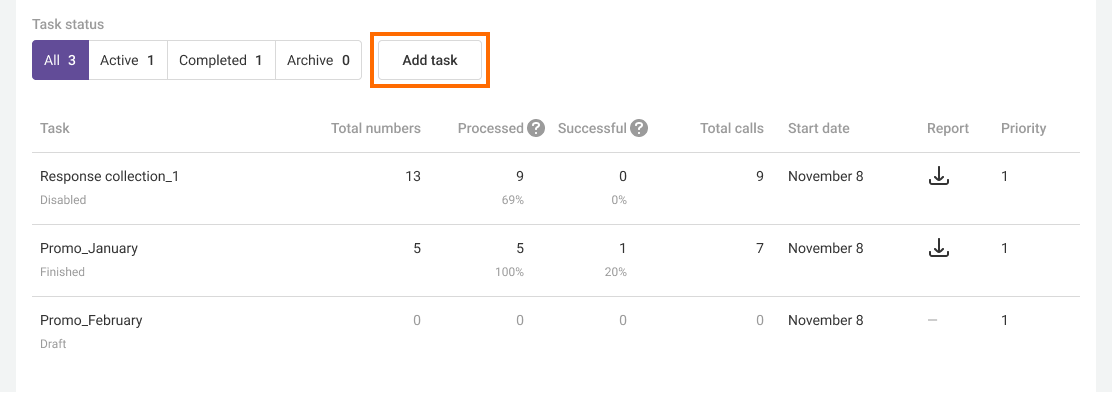Select the All tasks tab
This screenshot has width=1112, height=416.
tap(60, 60)
